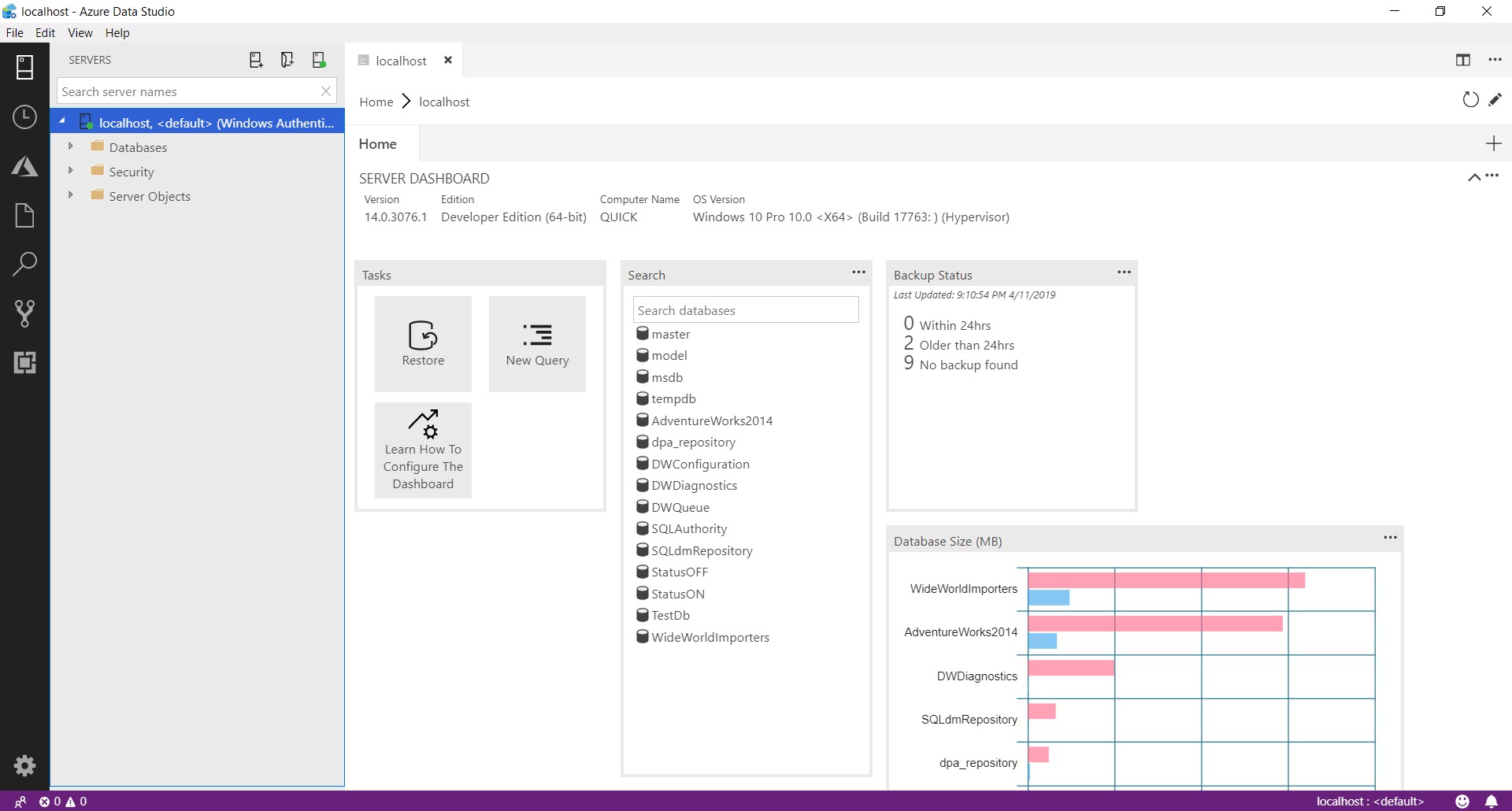Image resolution: width=1512 pixels, height=811 pixels.
Task: Click New Connection icon in Servers header
Action: (256, 60)
